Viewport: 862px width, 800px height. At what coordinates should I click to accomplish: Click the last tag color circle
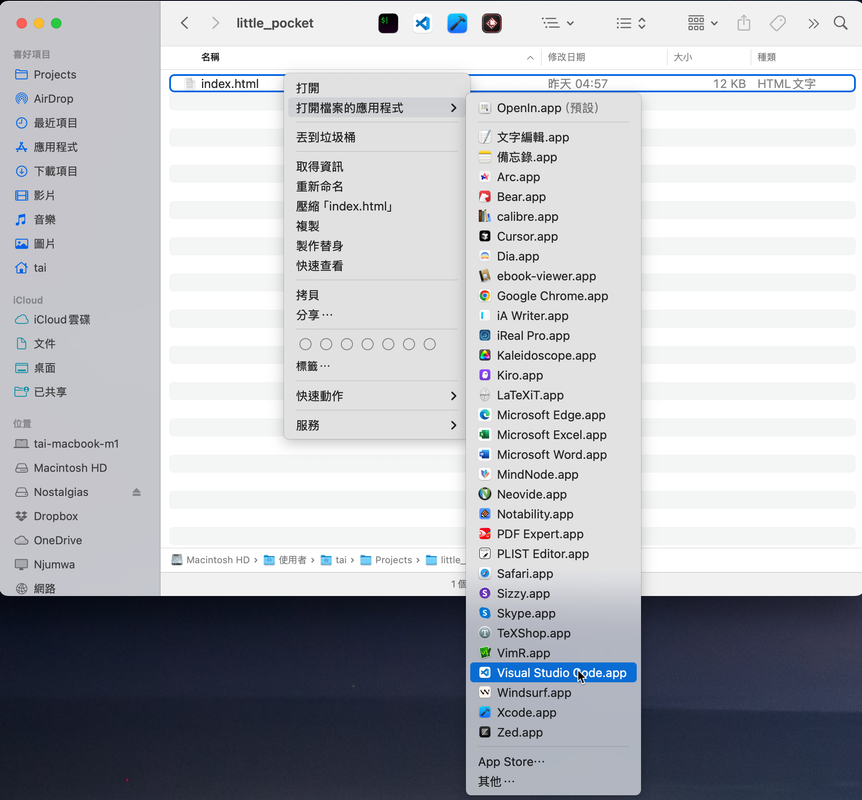pyautogui.click(x=429, y=344)
